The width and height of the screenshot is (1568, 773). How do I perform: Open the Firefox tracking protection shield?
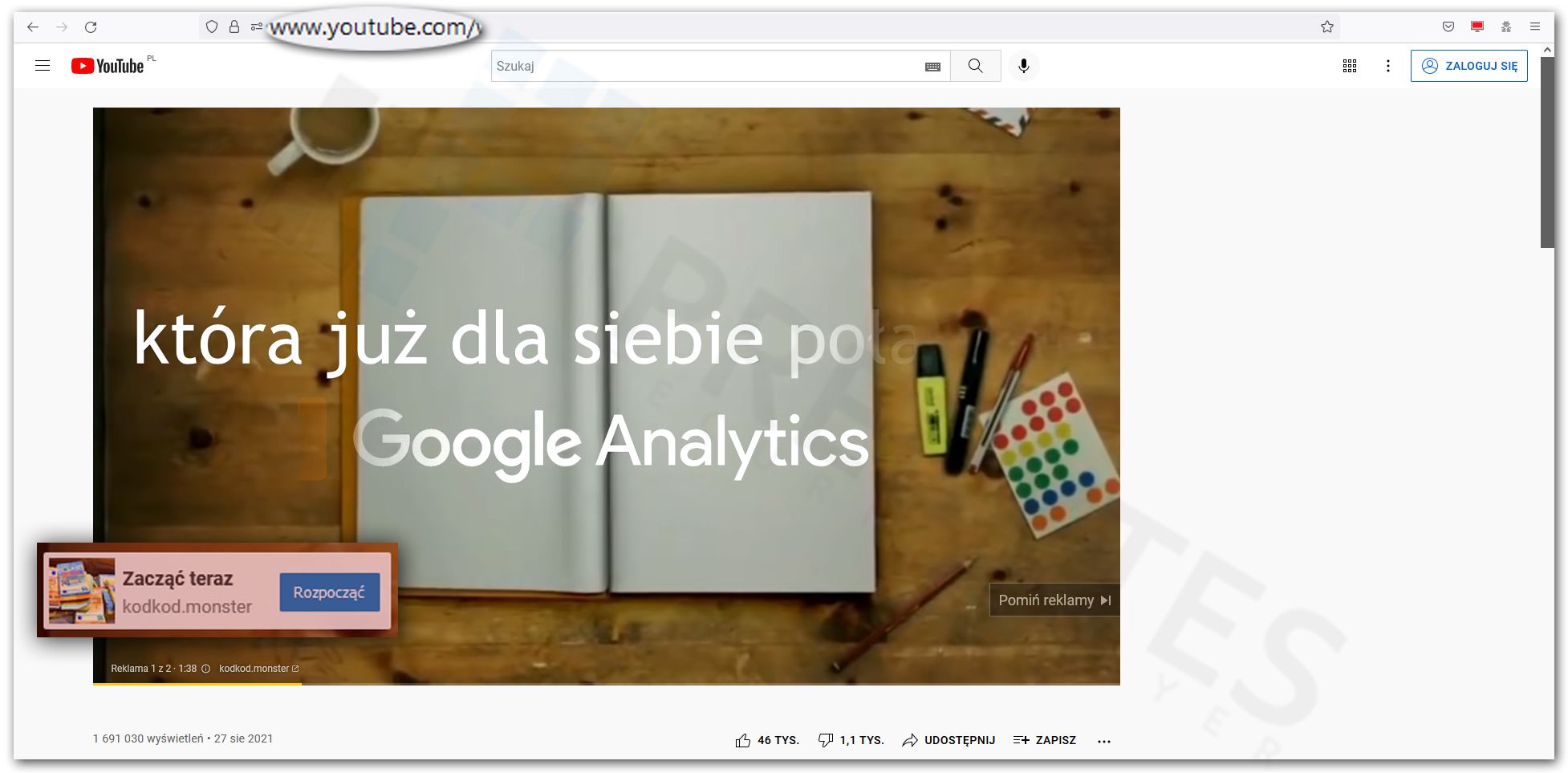coord(211,26)
